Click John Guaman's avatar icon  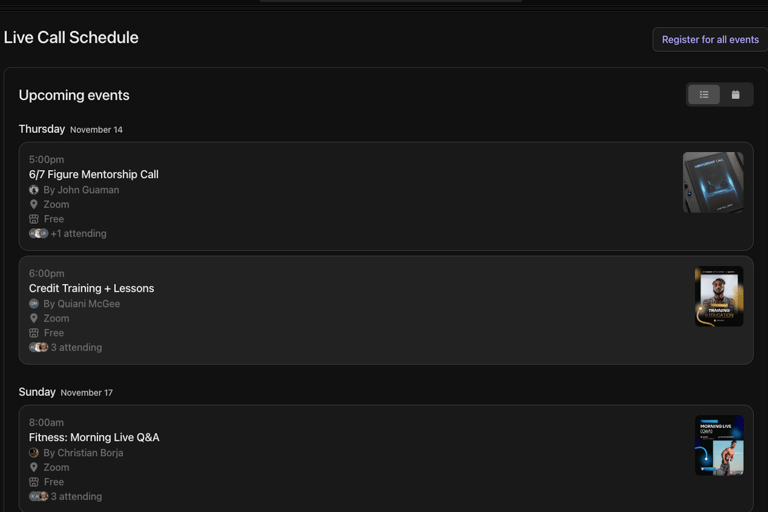click(x=34, y=190)
